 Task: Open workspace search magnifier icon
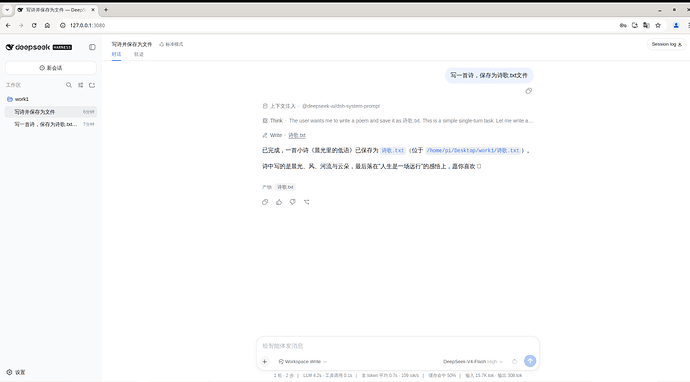point(69,85)
